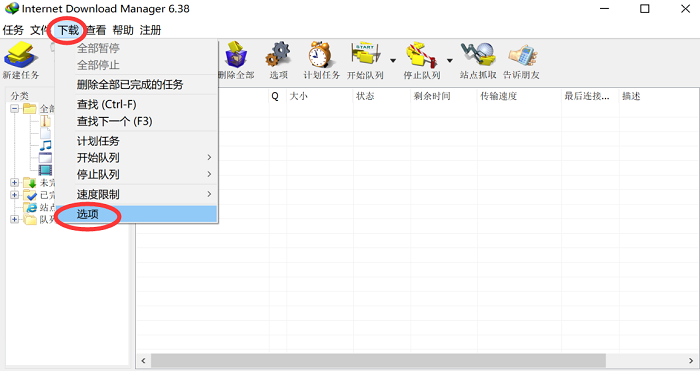The height and width of the screenshot is (371, 700).
Task: Sort by the 状态 column header
Action: pos(382,96)
